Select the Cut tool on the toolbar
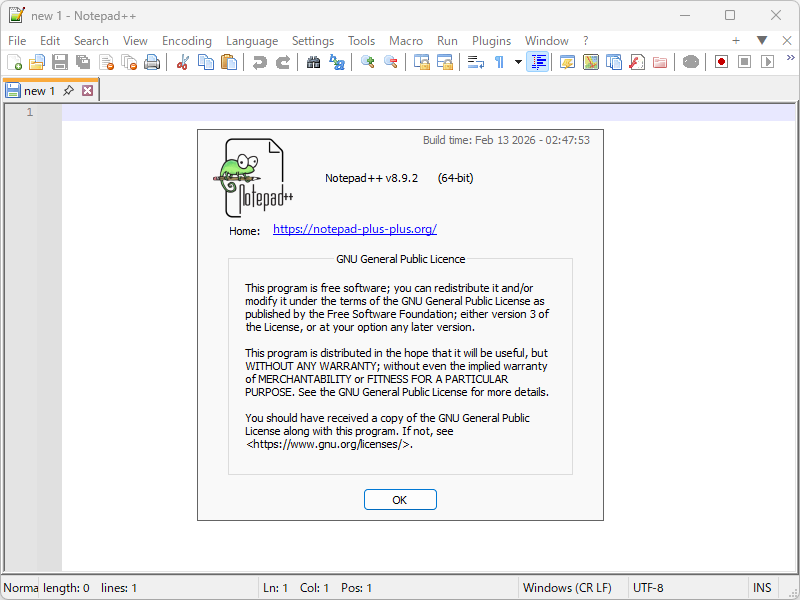800x600 pixels. 183,61
